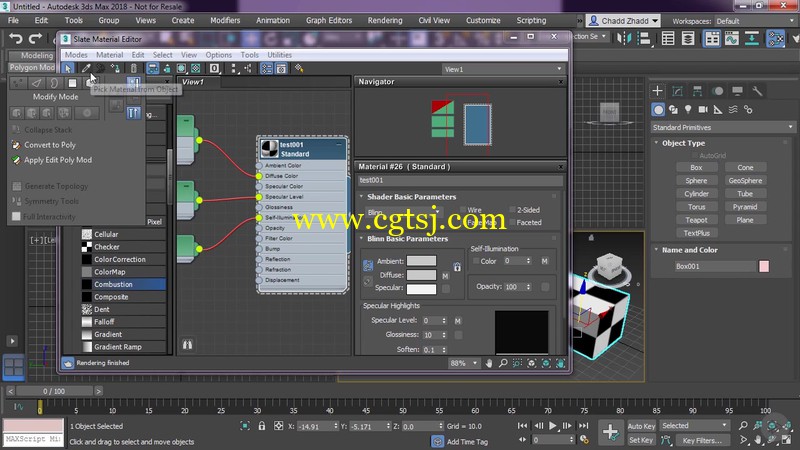Toggle the Ribbon icon in main toolbar
800x450 pixels.
(712, 38)
